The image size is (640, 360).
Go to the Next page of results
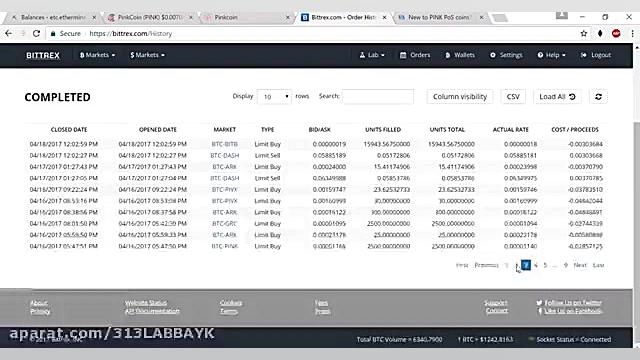580,265
